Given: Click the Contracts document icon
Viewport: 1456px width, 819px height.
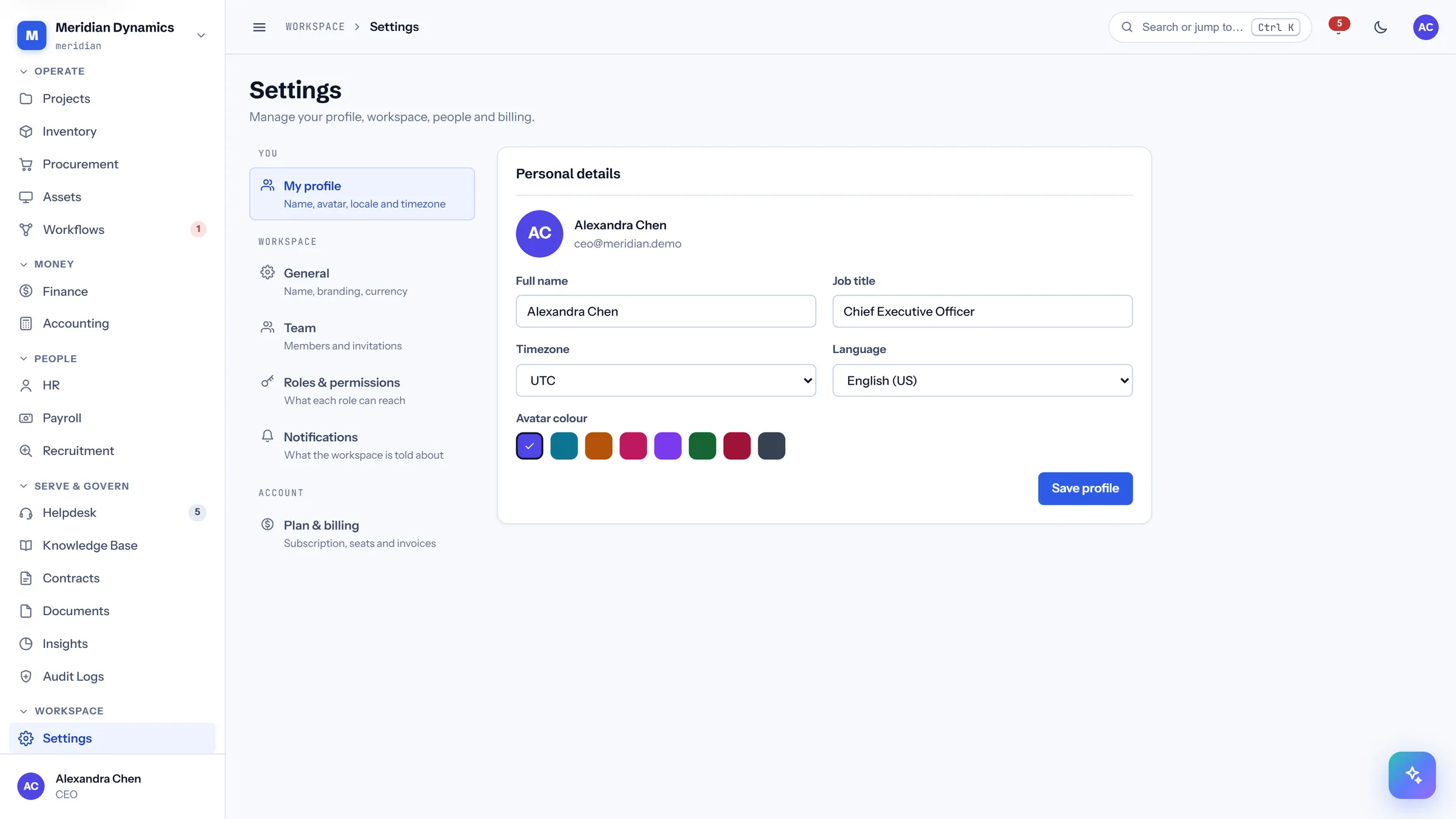Looking at the screenshot, I should [25, 578].
